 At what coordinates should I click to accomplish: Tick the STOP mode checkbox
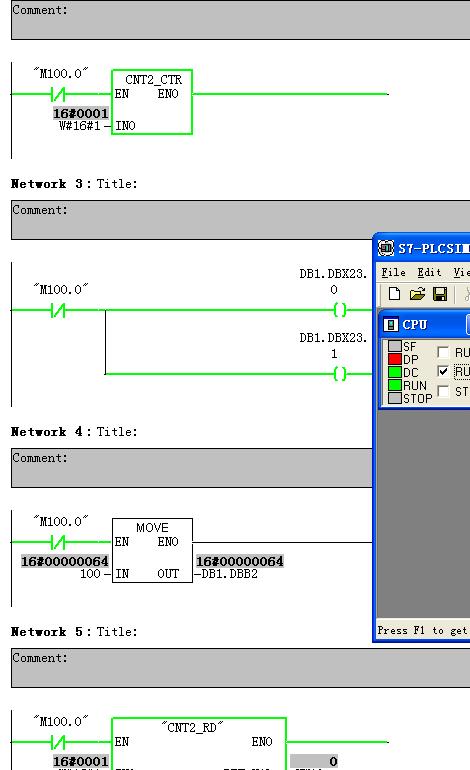pos(443,391)
